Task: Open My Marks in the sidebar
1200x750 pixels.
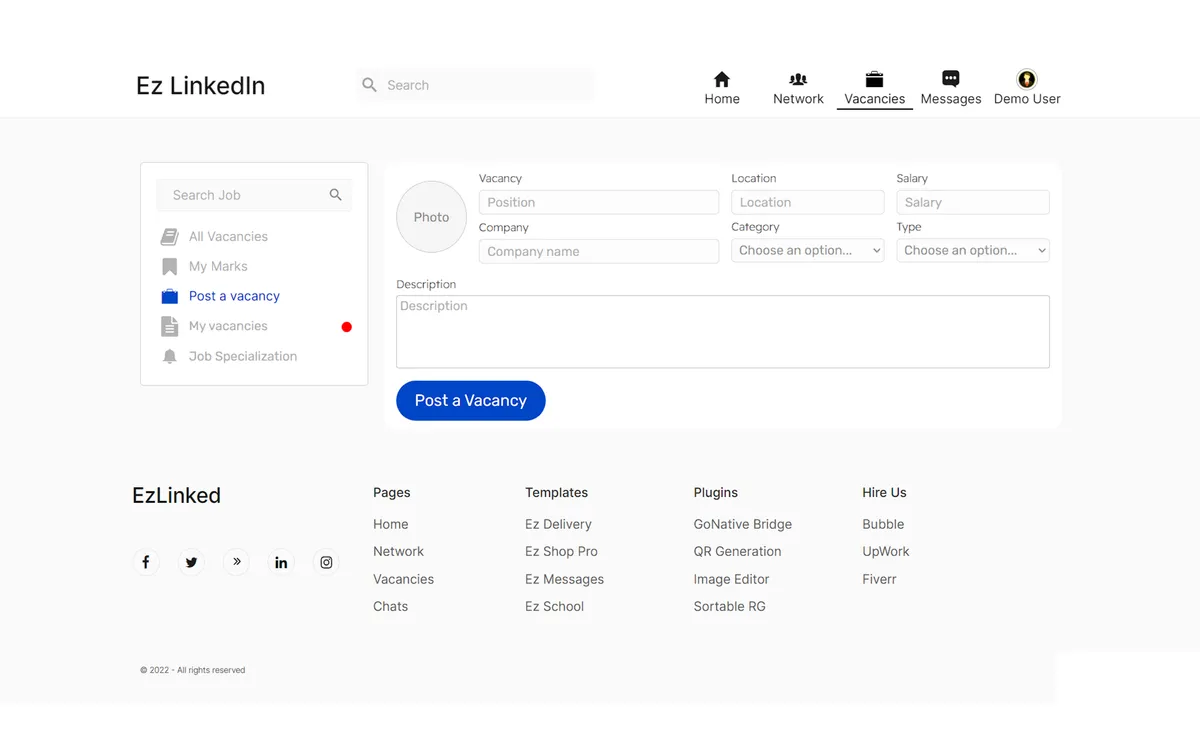Action: 218,267
